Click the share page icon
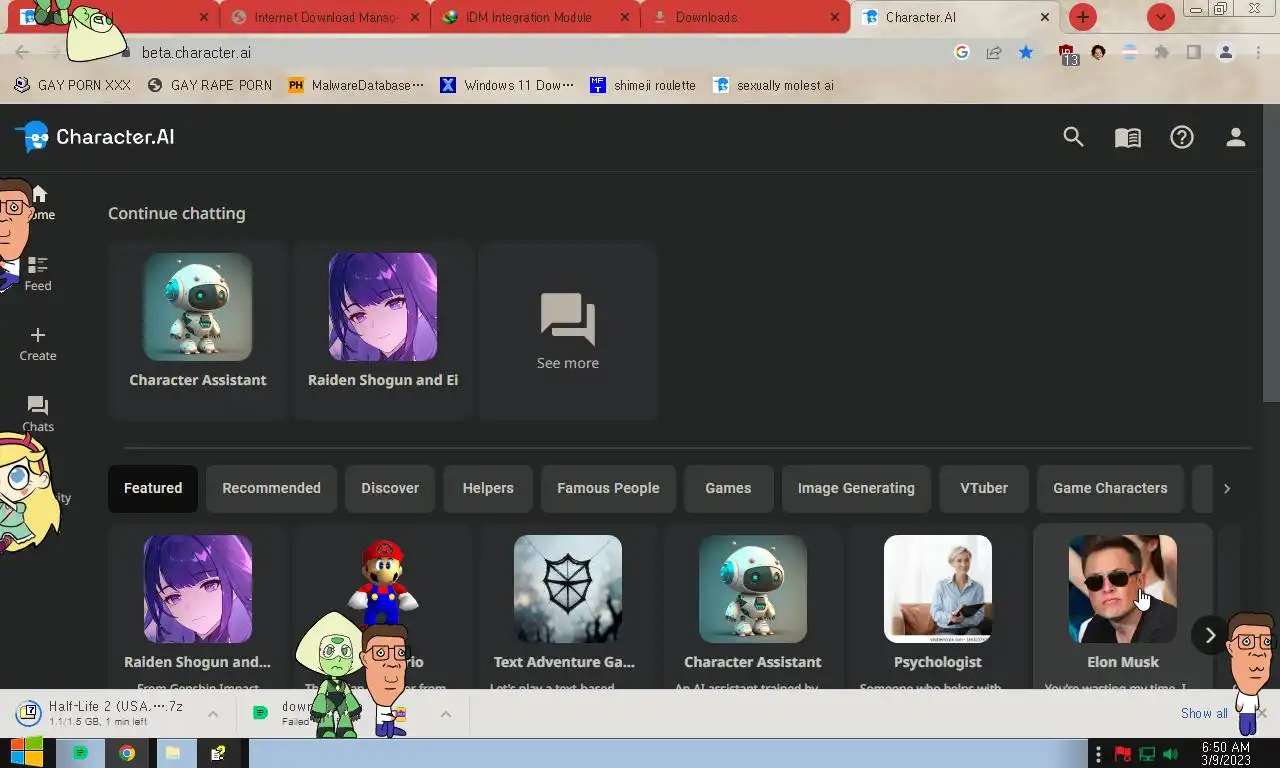The width and height of the screenshot is (1280, 768). 994,52
